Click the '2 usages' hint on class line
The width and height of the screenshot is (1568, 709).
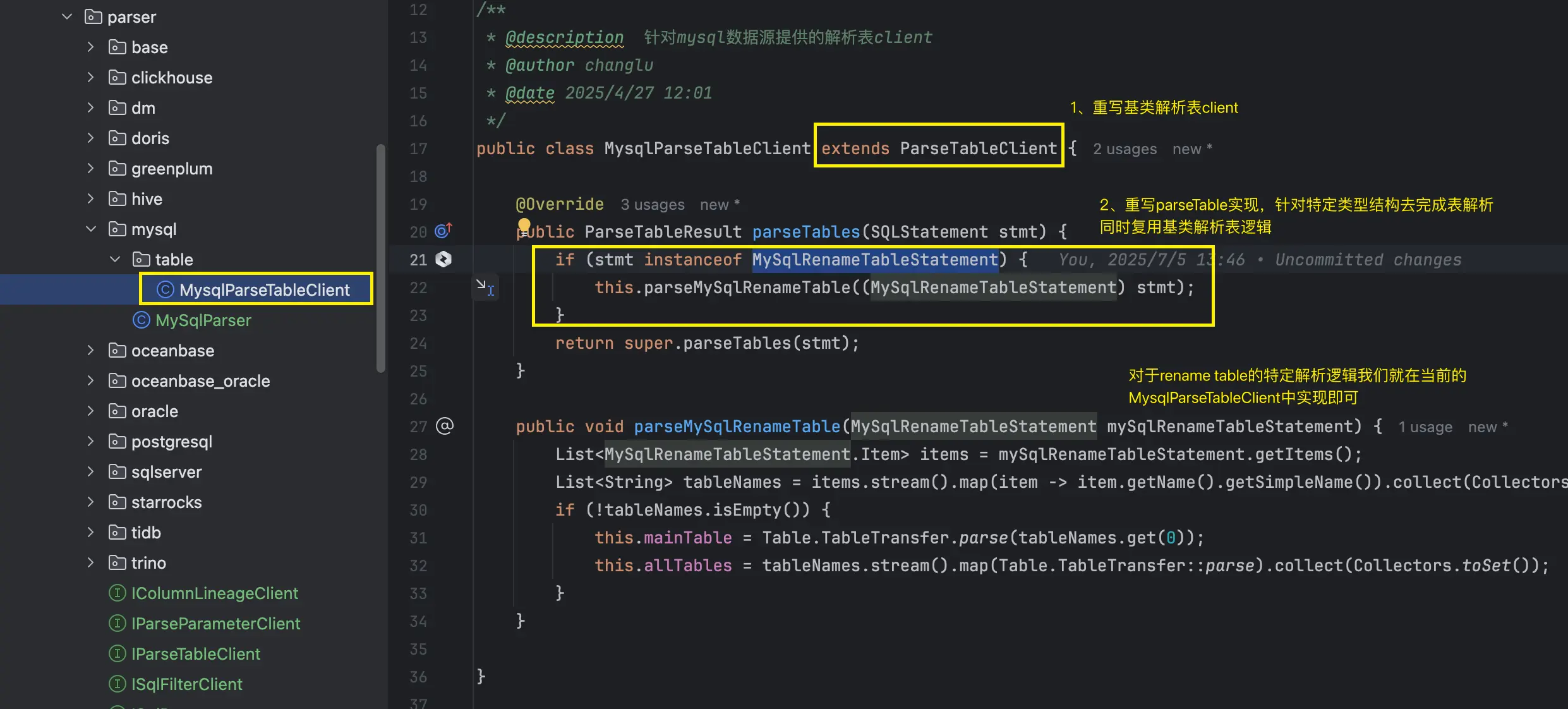[1125, 149]
